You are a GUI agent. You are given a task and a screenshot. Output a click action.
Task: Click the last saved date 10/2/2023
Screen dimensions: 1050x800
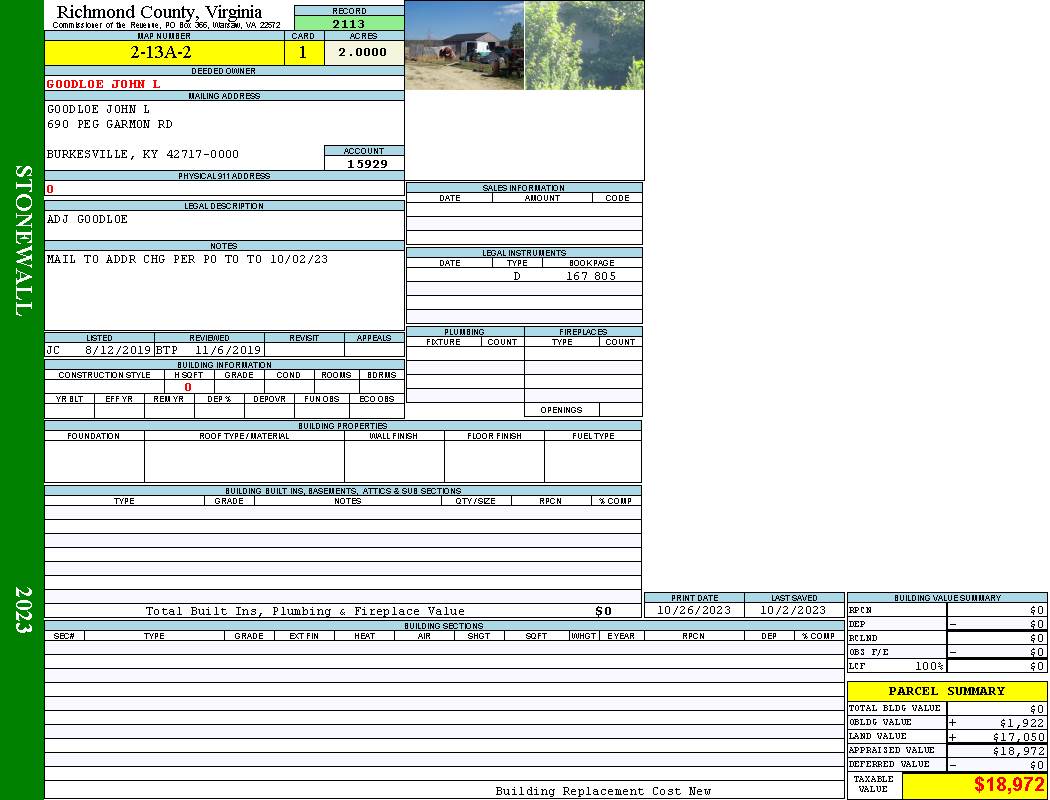[x=793, y=610]
